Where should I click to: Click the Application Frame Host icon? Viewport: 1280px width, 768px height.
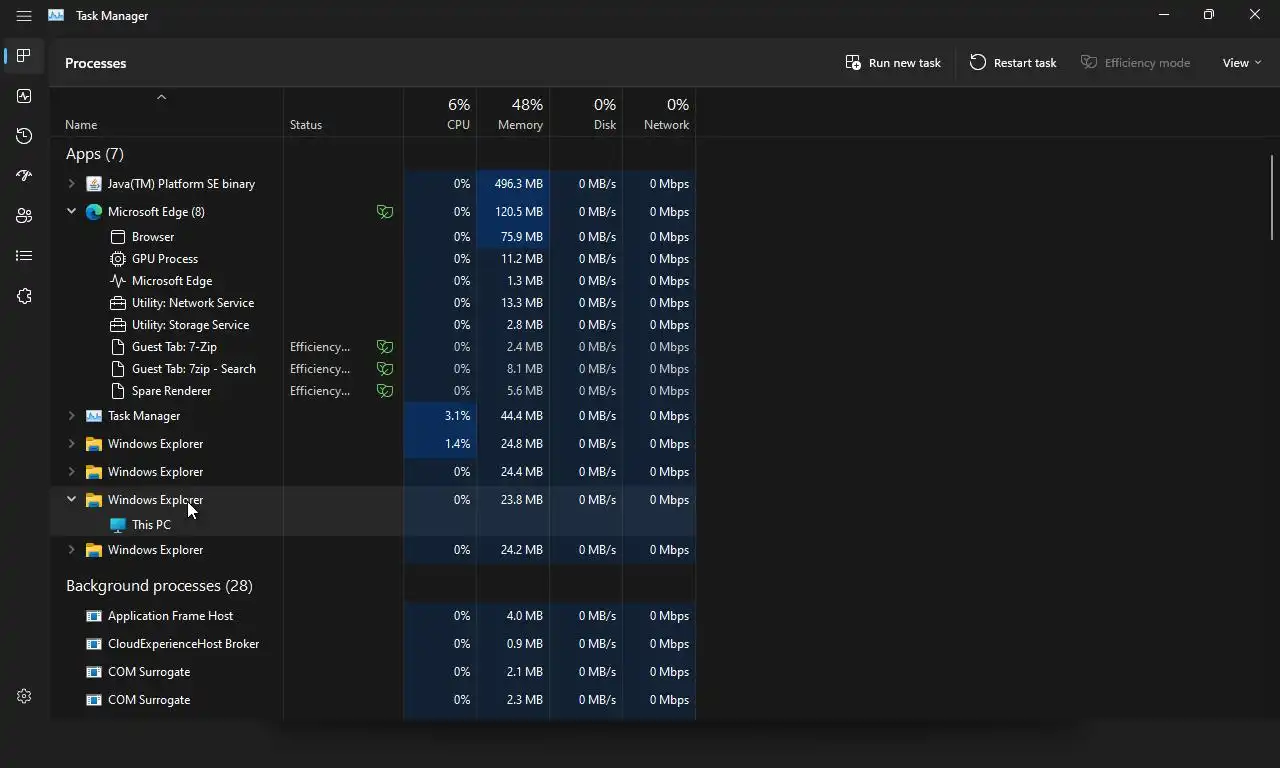(x=94, y=616)
